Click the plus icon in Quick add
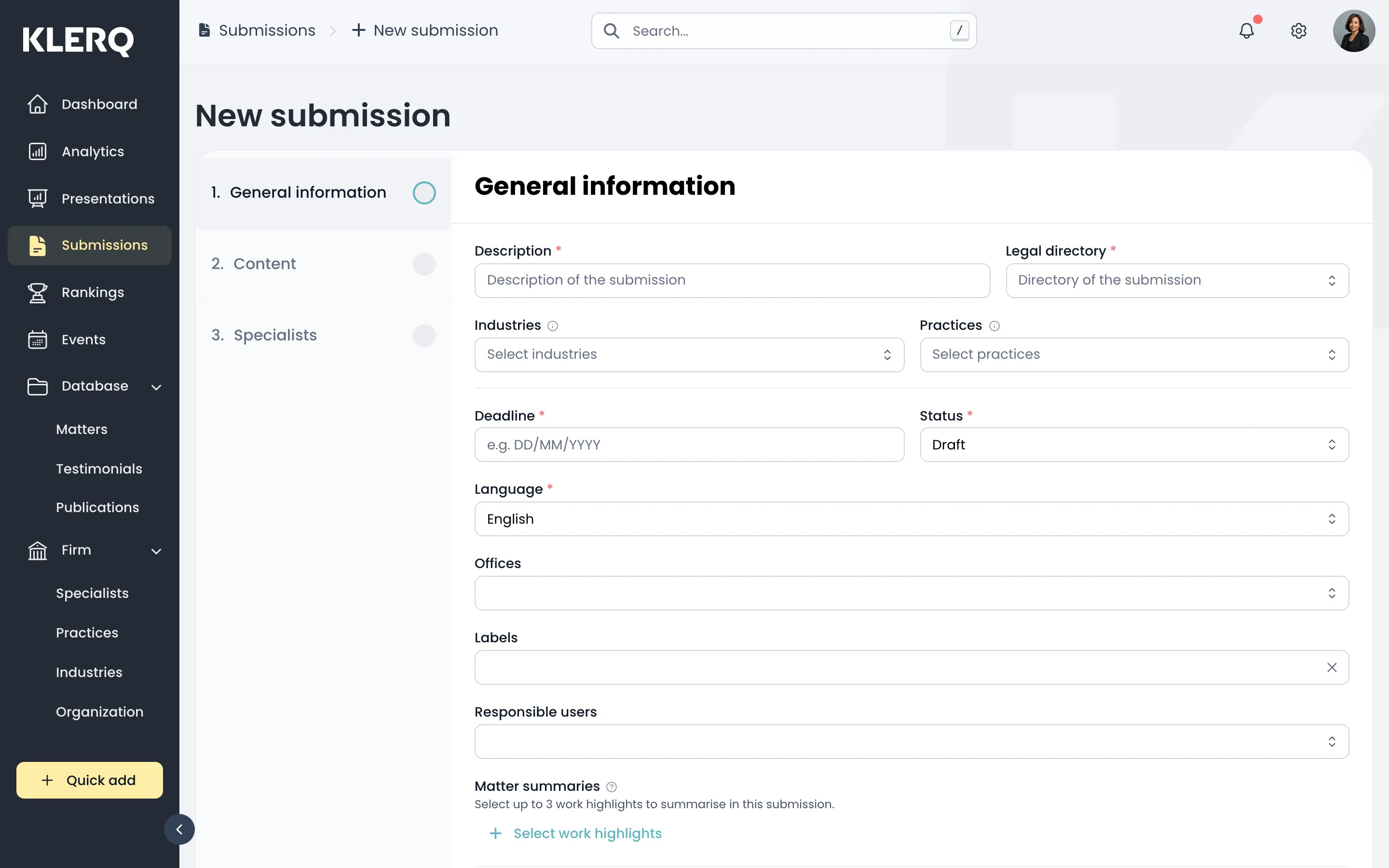The image size is (1389, 868). click(x=47, y=780)
